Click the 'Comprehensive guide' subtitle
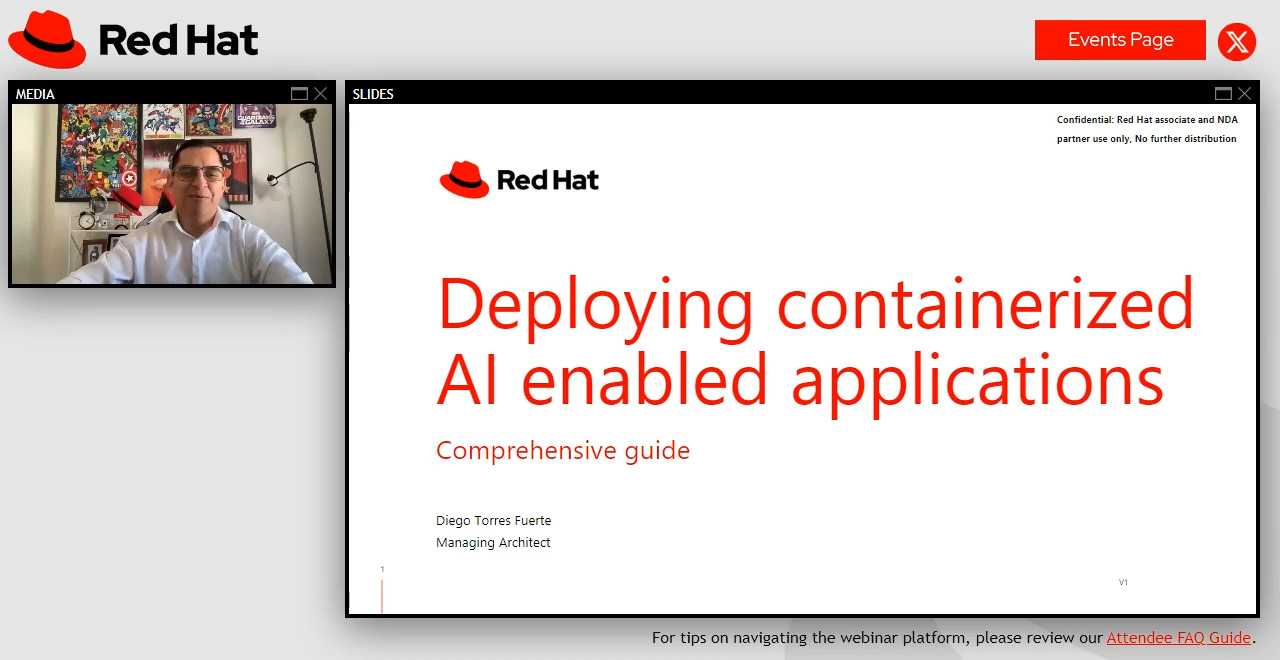This screenshot has height=660, width=1280. pos(563,451)
